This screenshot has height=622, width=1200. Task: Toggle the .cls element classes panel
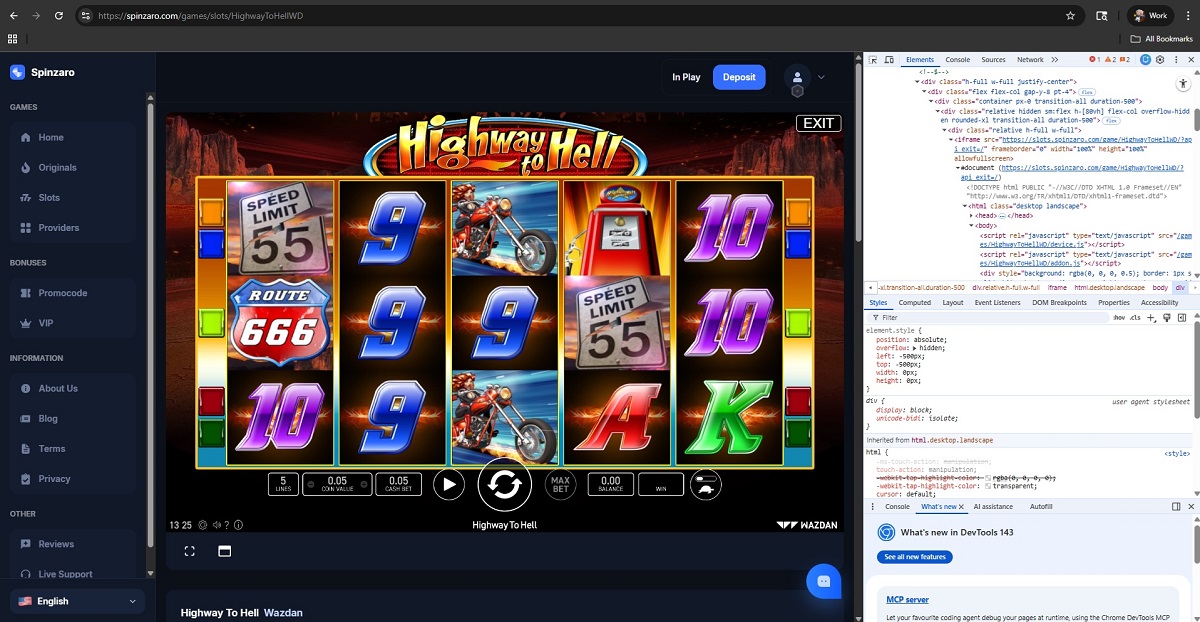(x=1135, y=317)
